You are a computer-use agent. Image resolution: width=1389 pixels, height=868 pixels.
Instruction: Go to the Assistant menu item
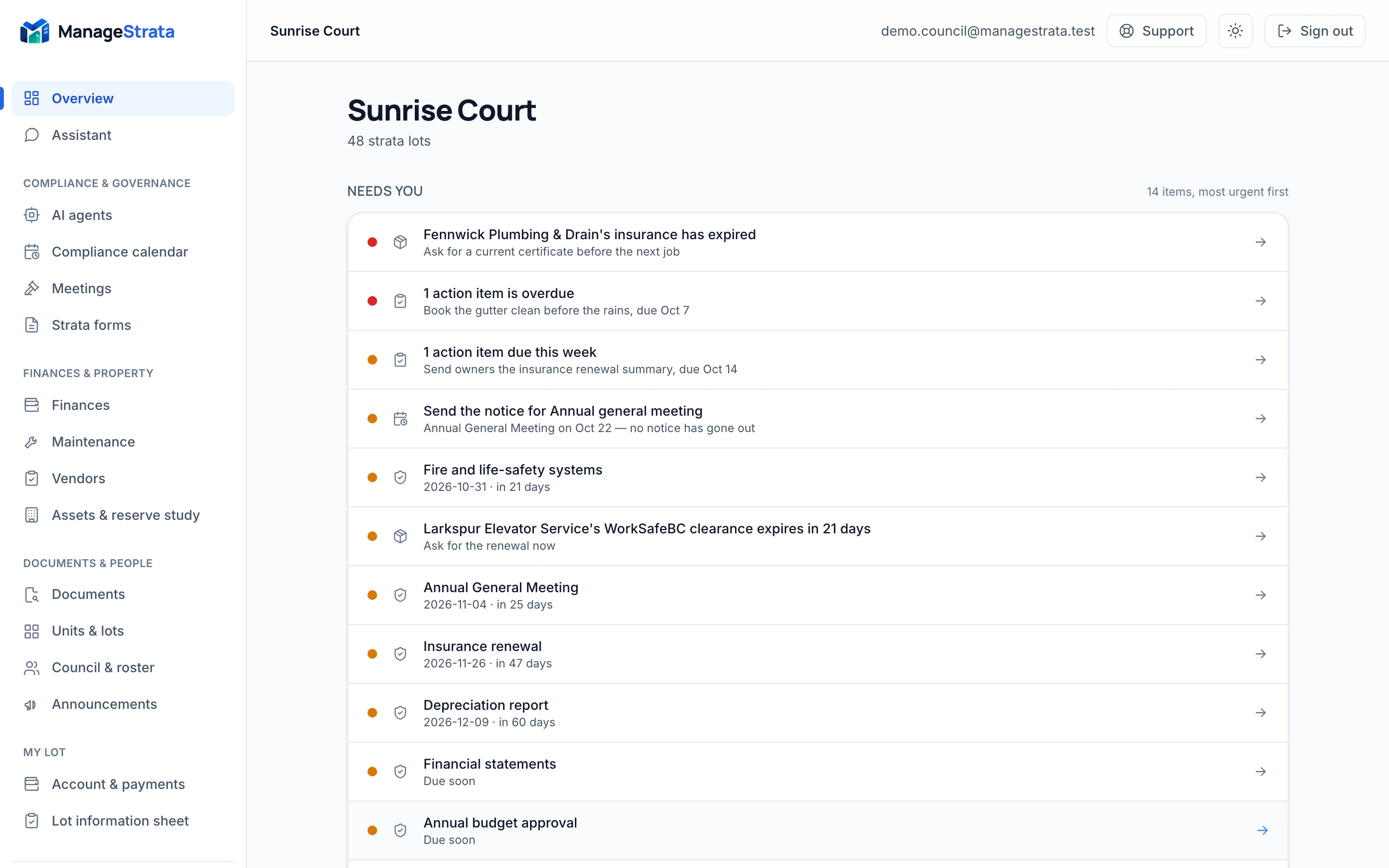[x=123, y=135]
